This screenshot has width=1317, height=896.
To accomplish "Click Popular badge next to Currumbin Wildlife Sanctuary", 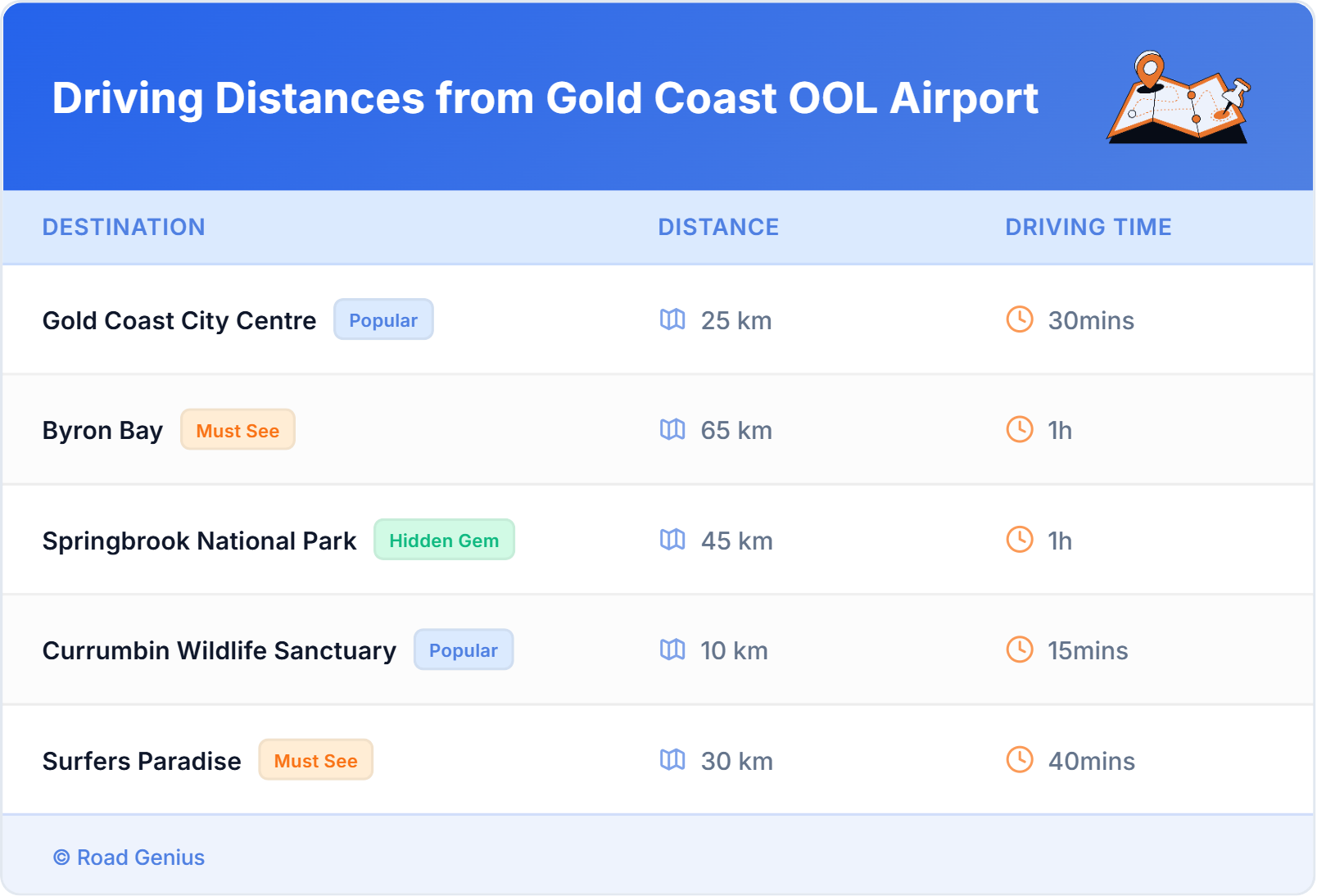I will [464, 650].
